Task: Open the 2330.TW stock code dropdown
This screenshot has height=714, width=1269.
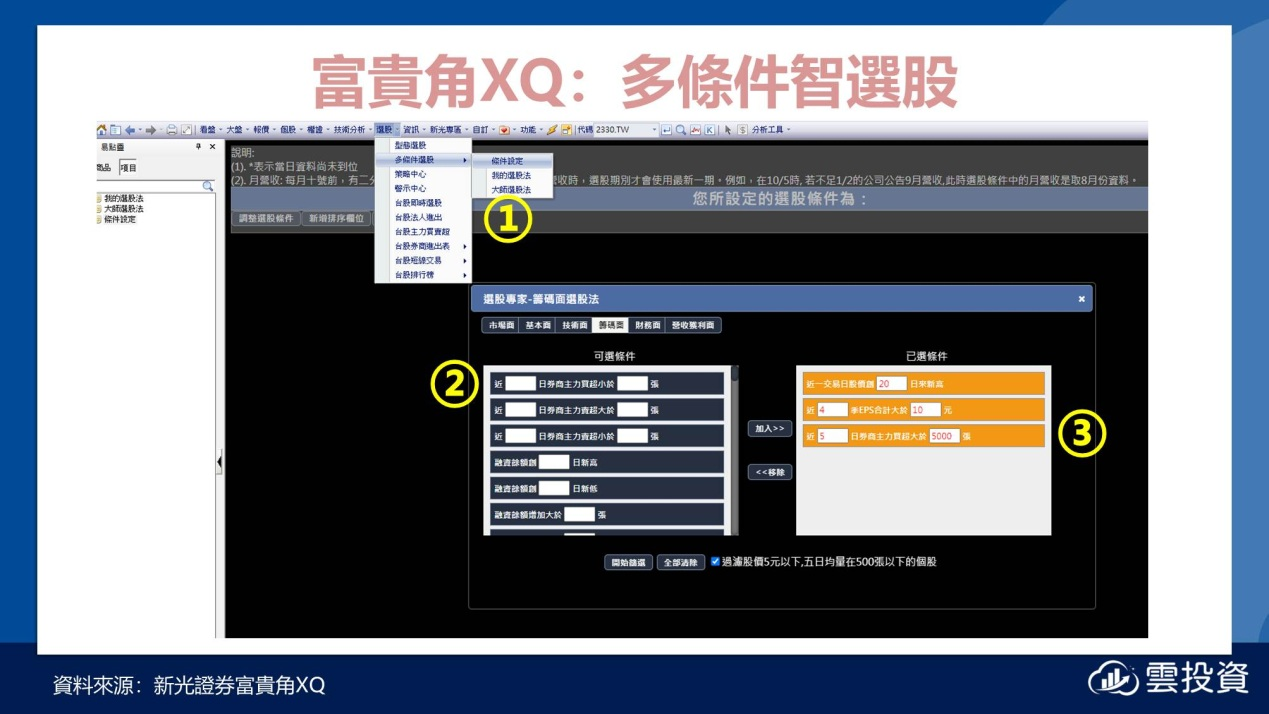Action: click(655, 130)
